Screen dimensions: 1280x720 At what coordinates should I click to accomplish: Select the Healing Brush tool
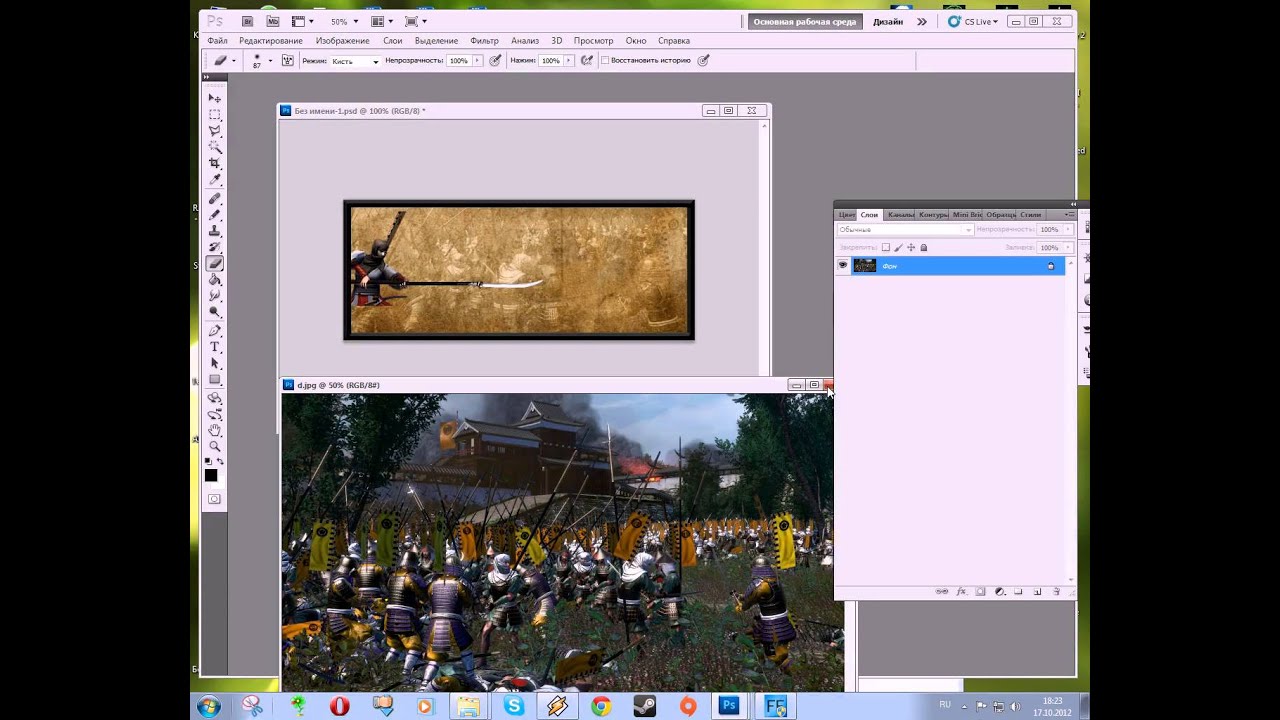[214, 198]
